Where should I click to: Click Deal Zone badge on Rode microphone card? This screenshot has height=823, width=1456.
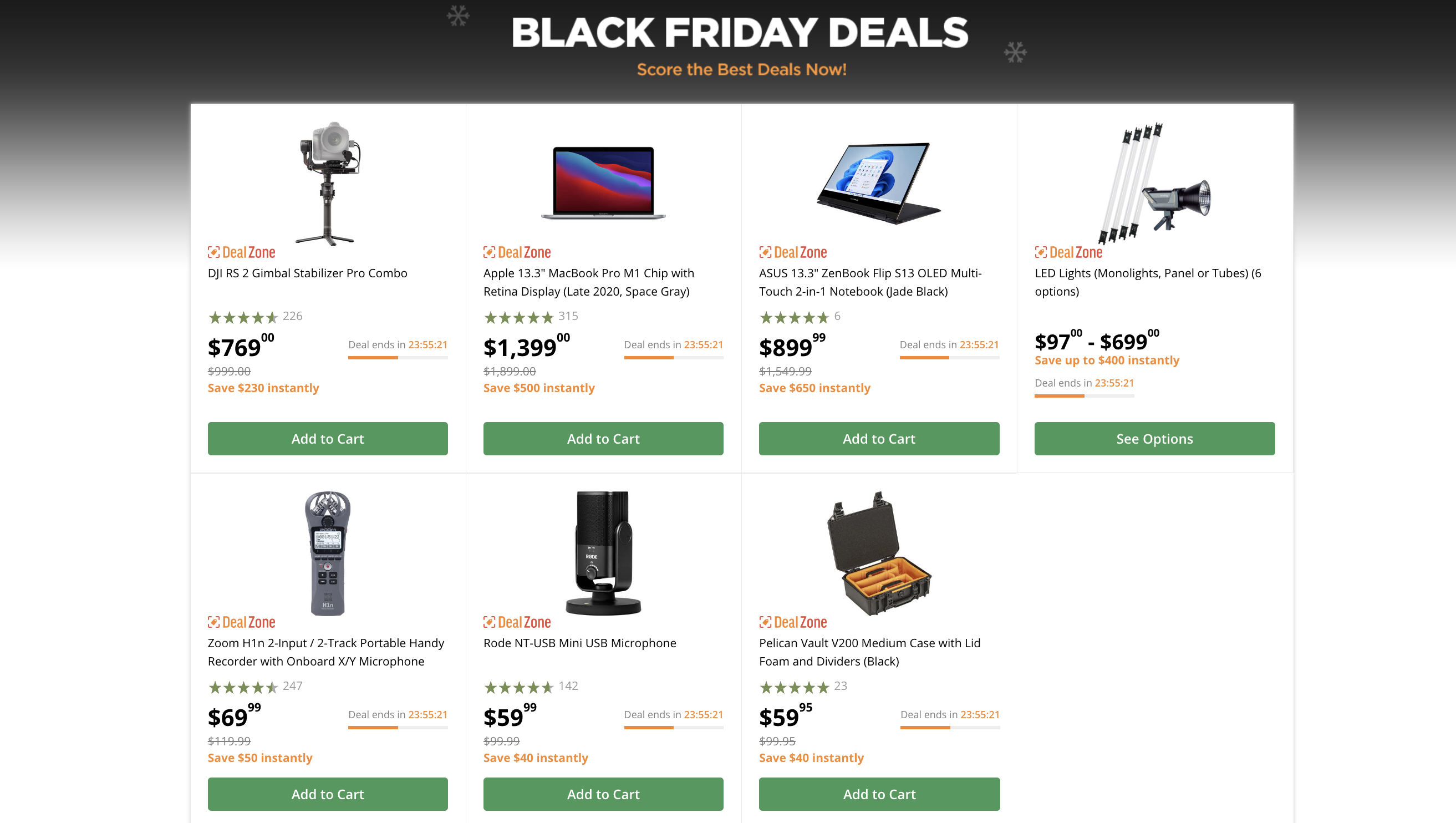click(x=517, y=622)
